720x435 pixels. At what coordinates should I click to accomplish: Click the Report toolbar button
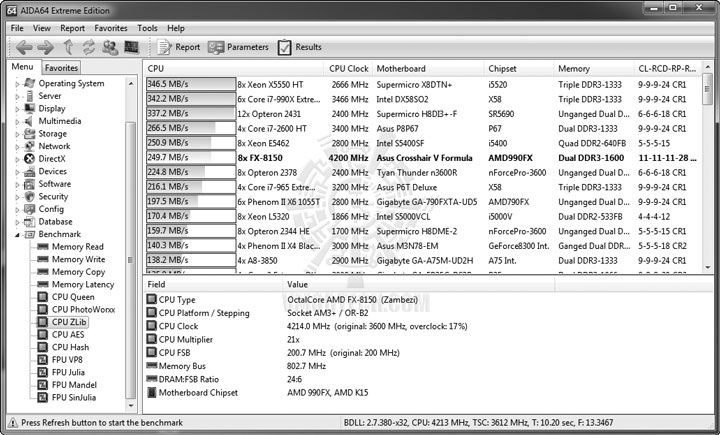tap(179, 47)
